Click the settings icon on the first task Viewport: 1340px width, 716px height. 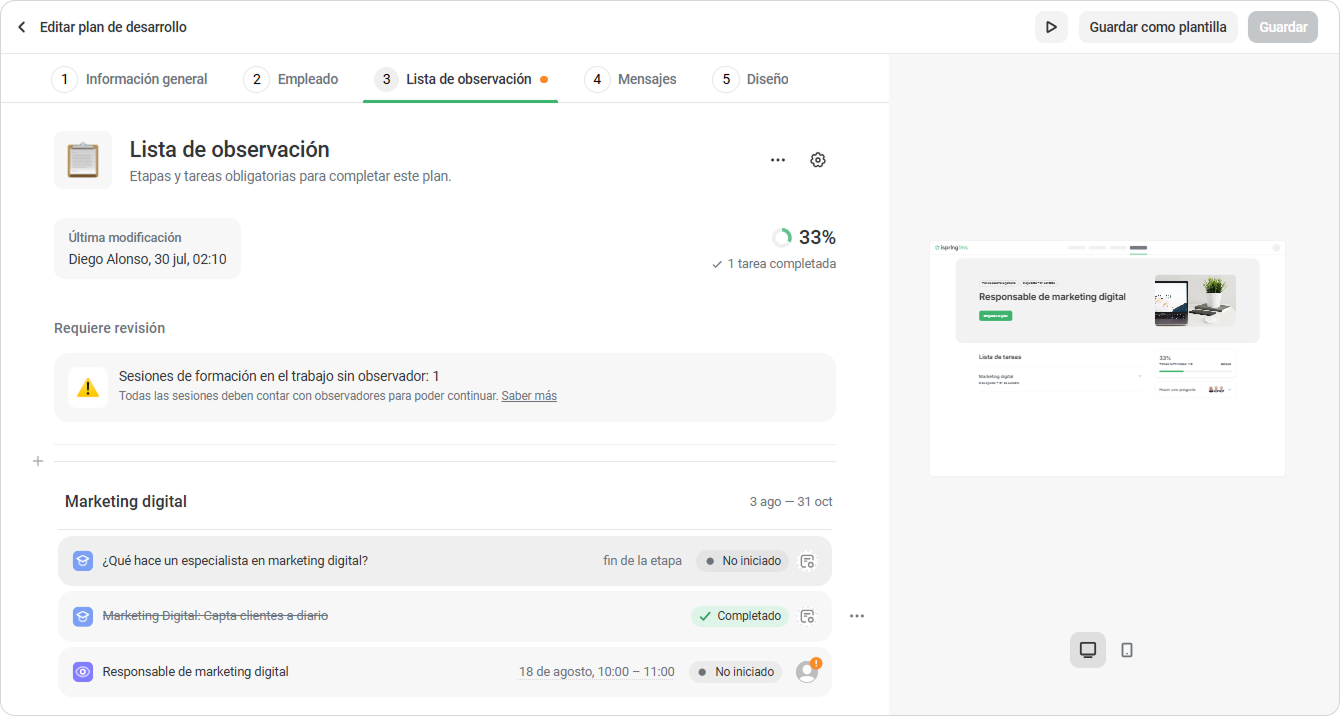807,561
